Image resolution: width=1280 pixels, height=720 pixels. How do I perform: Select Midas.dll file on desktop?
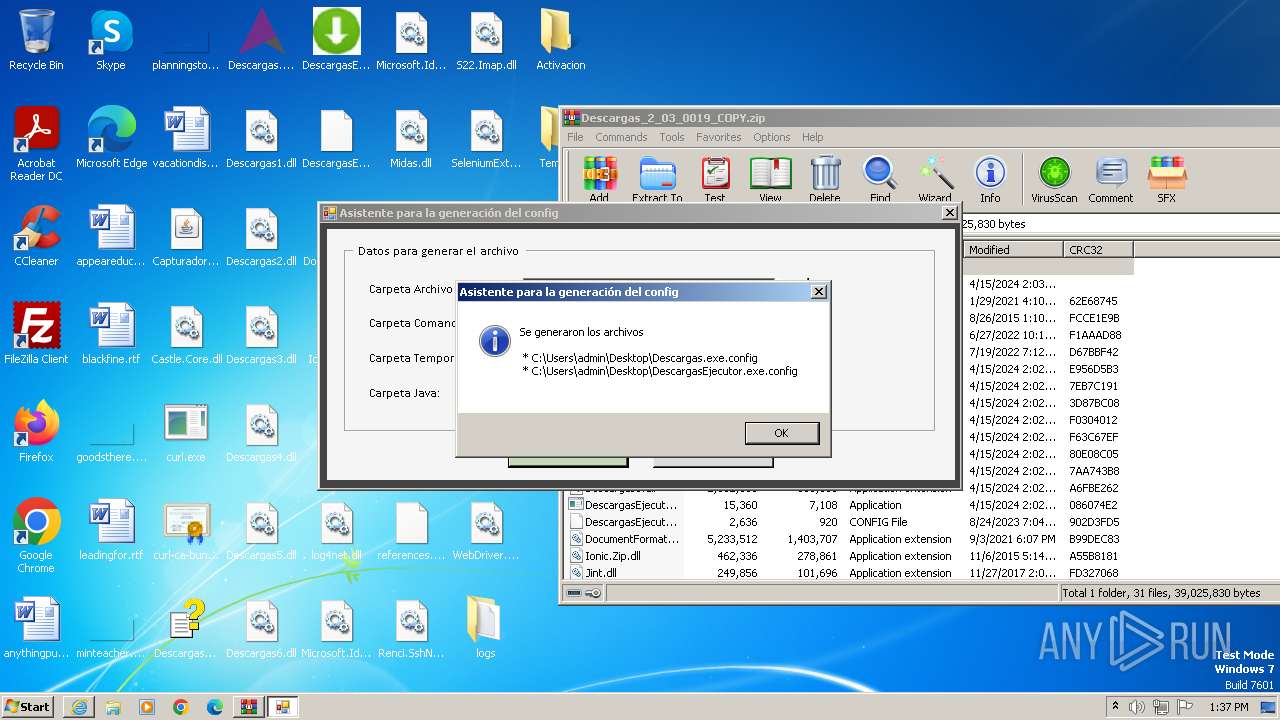[411, 139]
